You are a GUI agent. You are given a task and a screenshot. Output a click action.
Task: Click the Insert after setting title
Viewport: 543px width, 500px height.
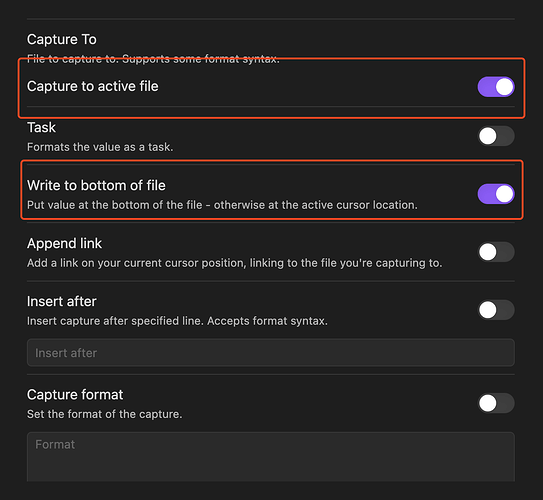point(62,301)
